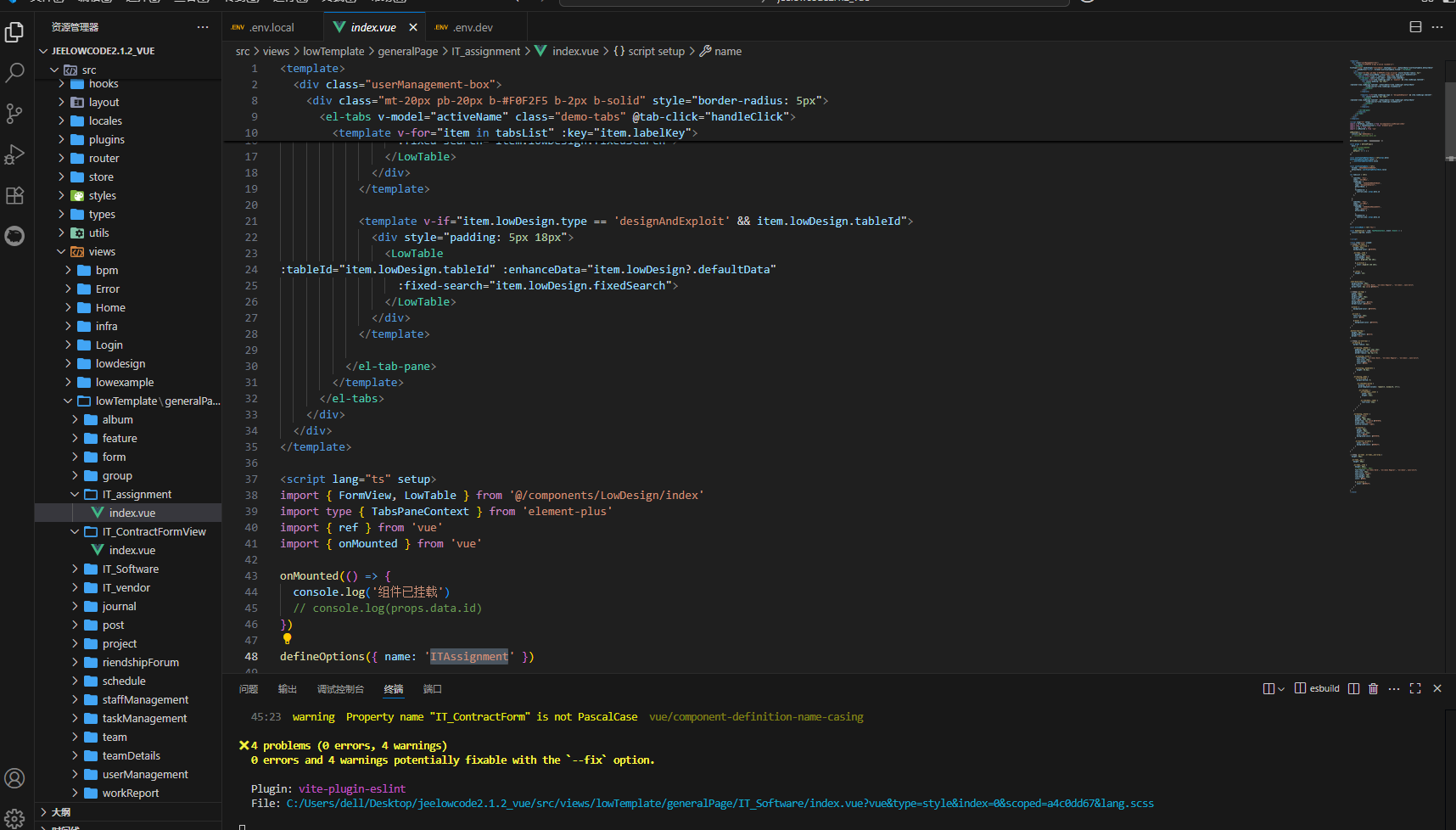
Task: Maximize the terminal panel size
Action: (x=1415, y=688)
